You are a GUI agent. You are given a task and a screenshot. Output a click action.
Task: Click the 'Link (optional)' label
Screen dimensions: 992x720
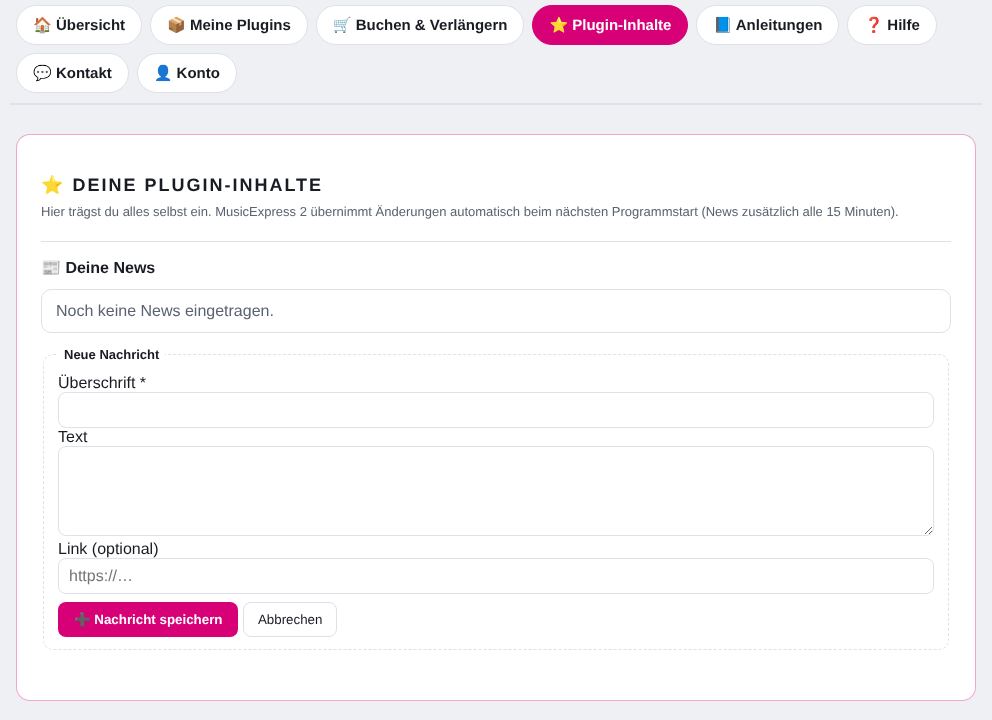108,549
